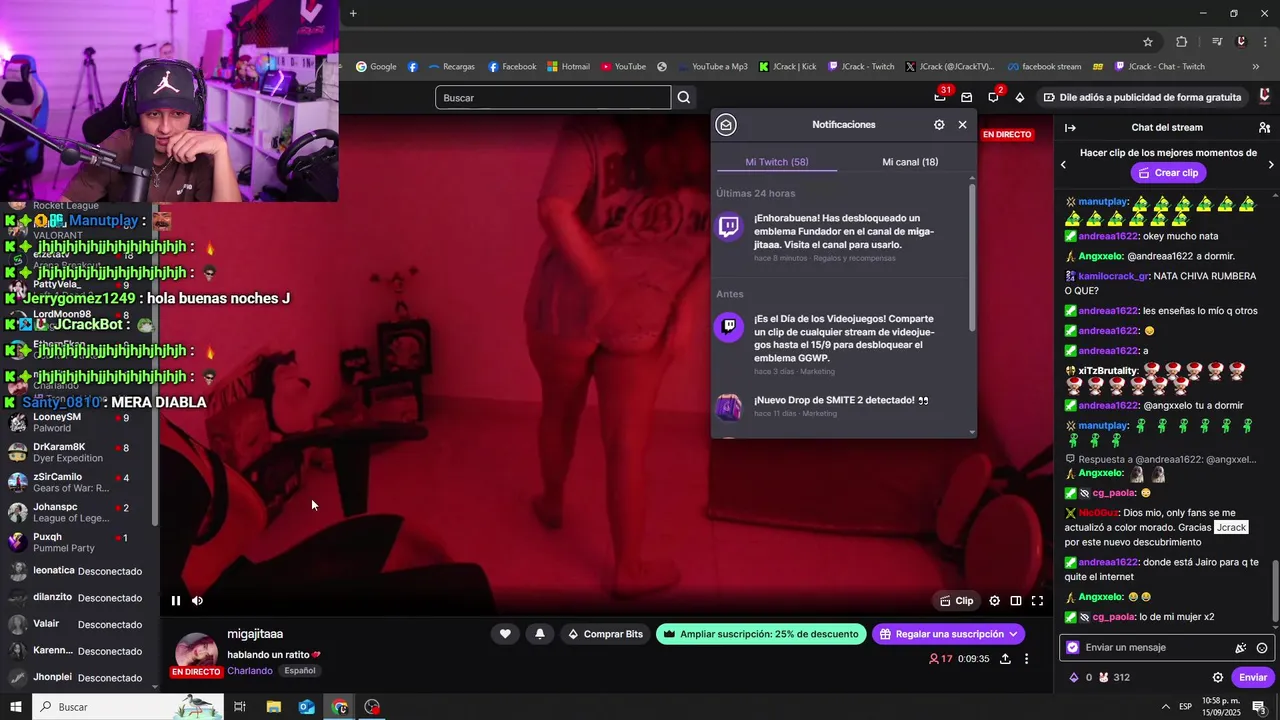Close the Notificaciones panel

[962, 125]
